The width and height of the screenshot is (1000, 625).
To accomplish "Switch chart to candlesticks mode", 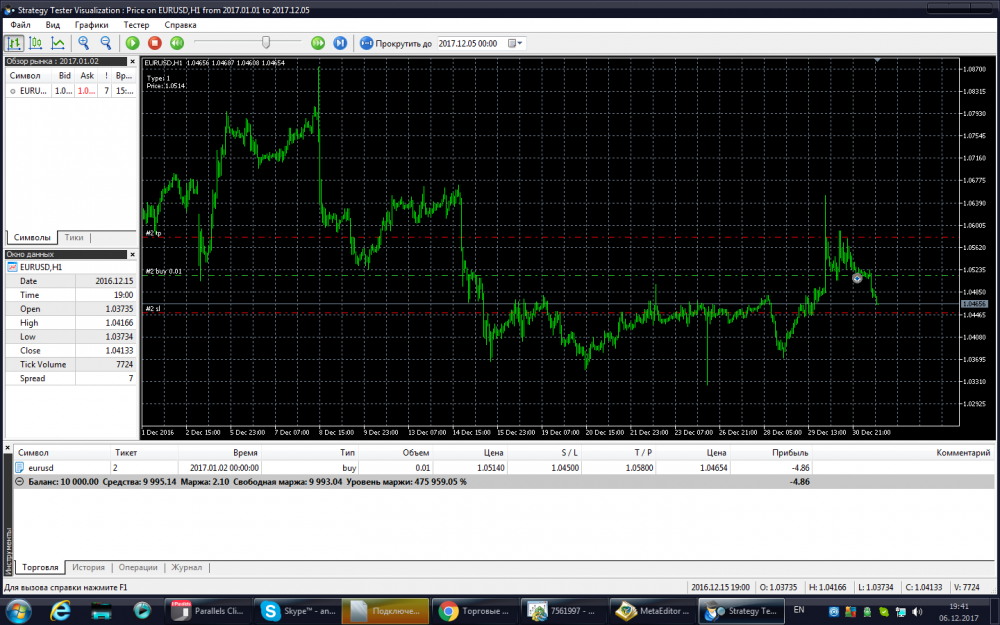I will [36, 43].
